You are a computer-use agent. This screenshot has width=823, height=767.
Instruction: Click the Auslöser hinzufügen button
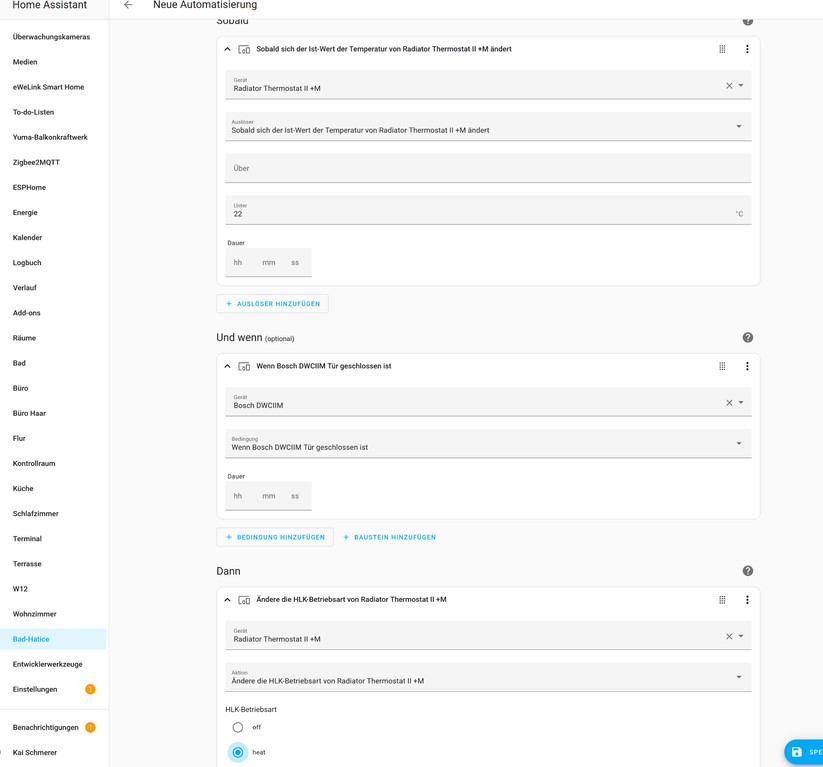(274, 303)
